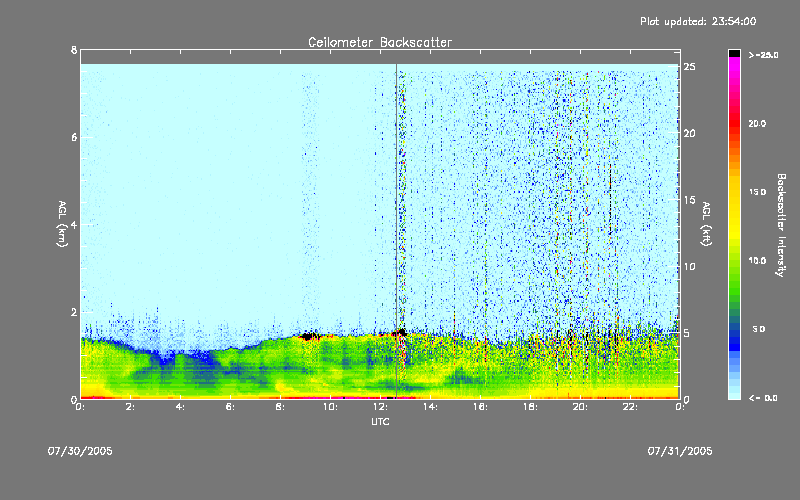
Task: Click the start date "07/30/2005"
Action: pyautogui.click(x=80, y=451)
